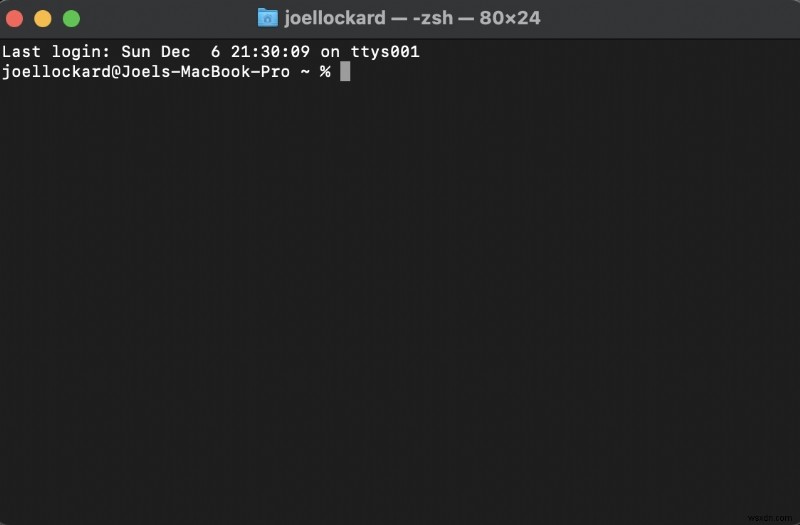The width and height of the screenshot is (800, 525).
Task: Click the gray block cursor at prompt
Action: click(x=345, y=71)
